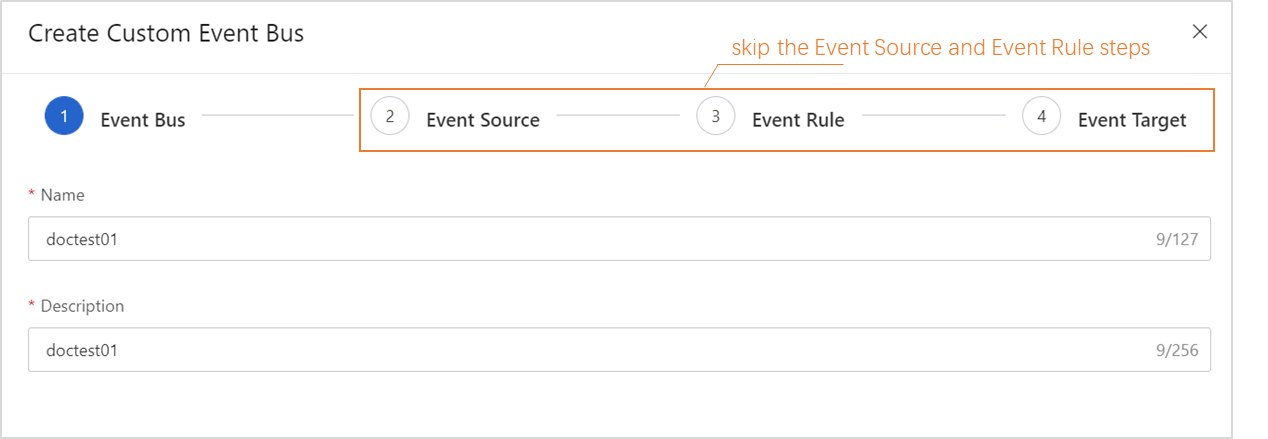The height and width of the screenshot is (439, 1268).
Task: Click the required Description field label
Action: pos(82,306)
